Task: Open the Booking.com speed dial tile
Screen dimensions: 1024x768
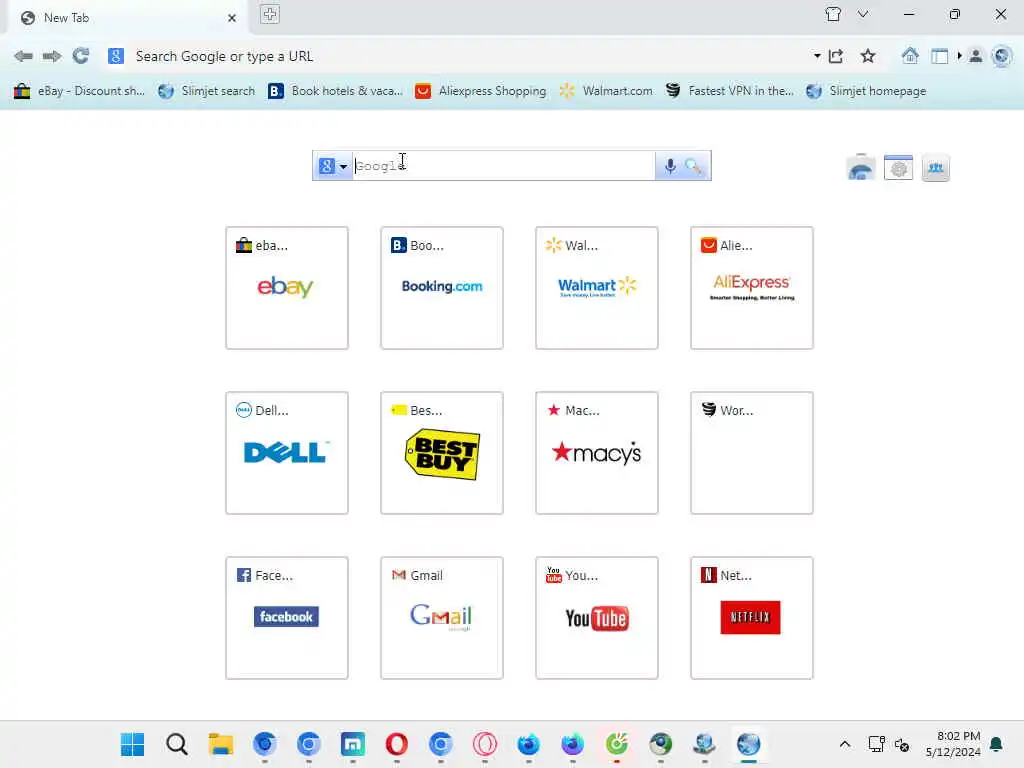Action: (442, 288)
